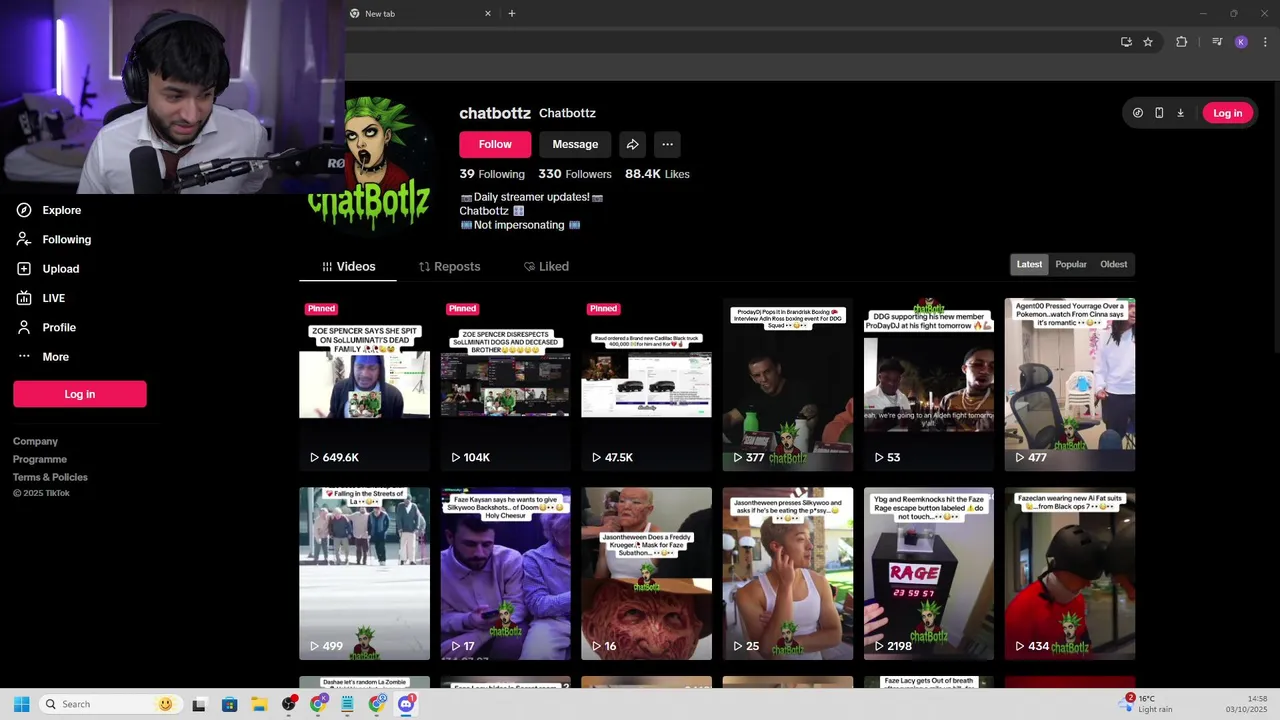1280x720 pixels.
Task: Open Terms & Policies footer link
Action: (x=50, y=477)
